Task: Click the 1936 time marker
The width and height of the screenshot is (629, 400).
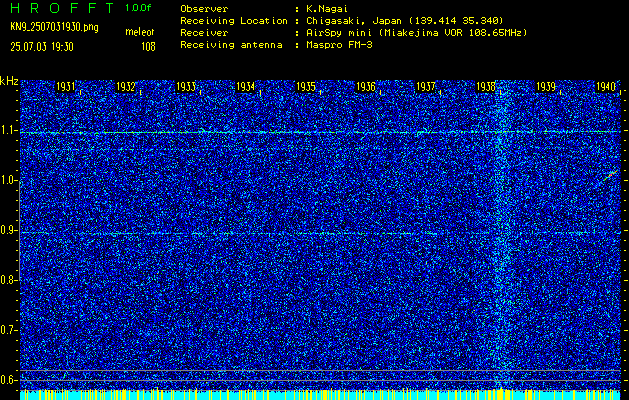Action: 366,87
